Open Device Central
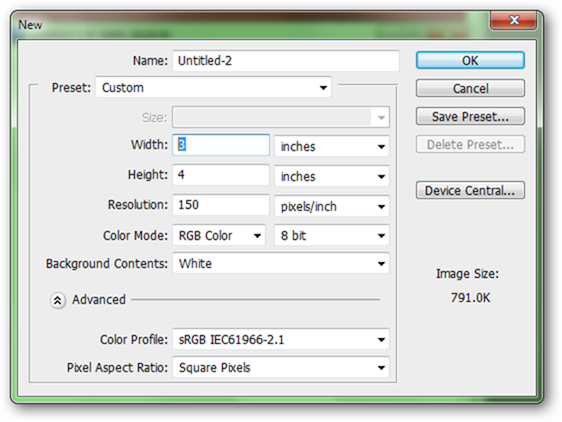This screenshot has height=422, width=562. pos(470,190)
